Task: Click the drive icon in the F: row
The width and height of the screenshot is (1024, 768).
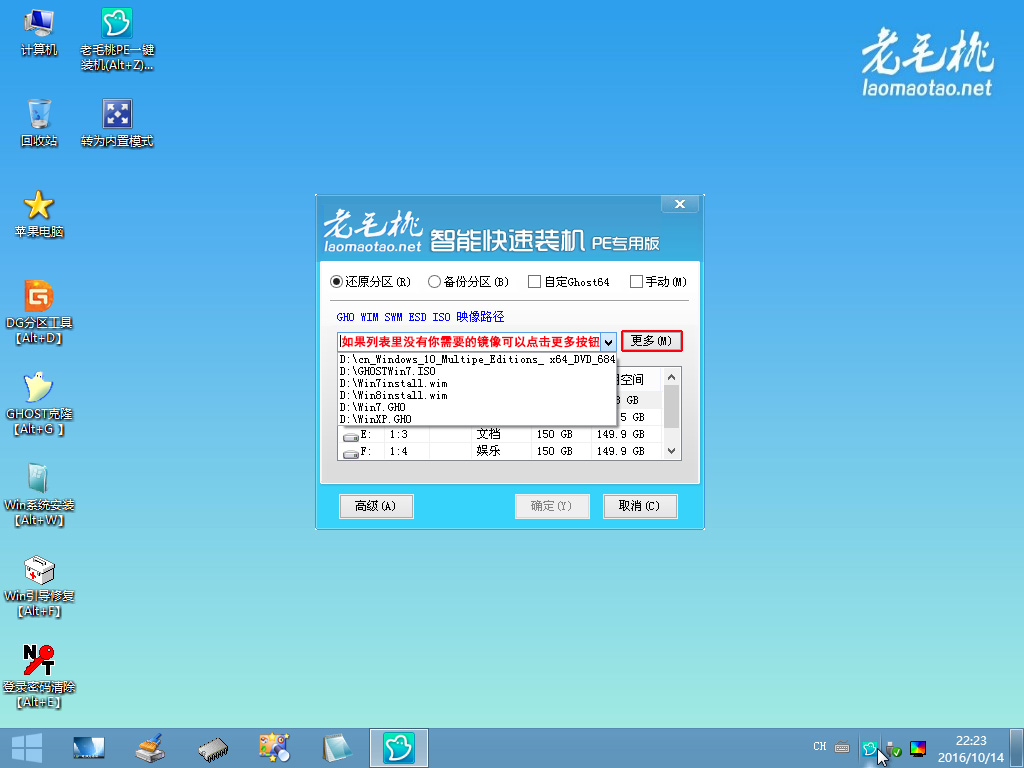Action: (351, 453)
